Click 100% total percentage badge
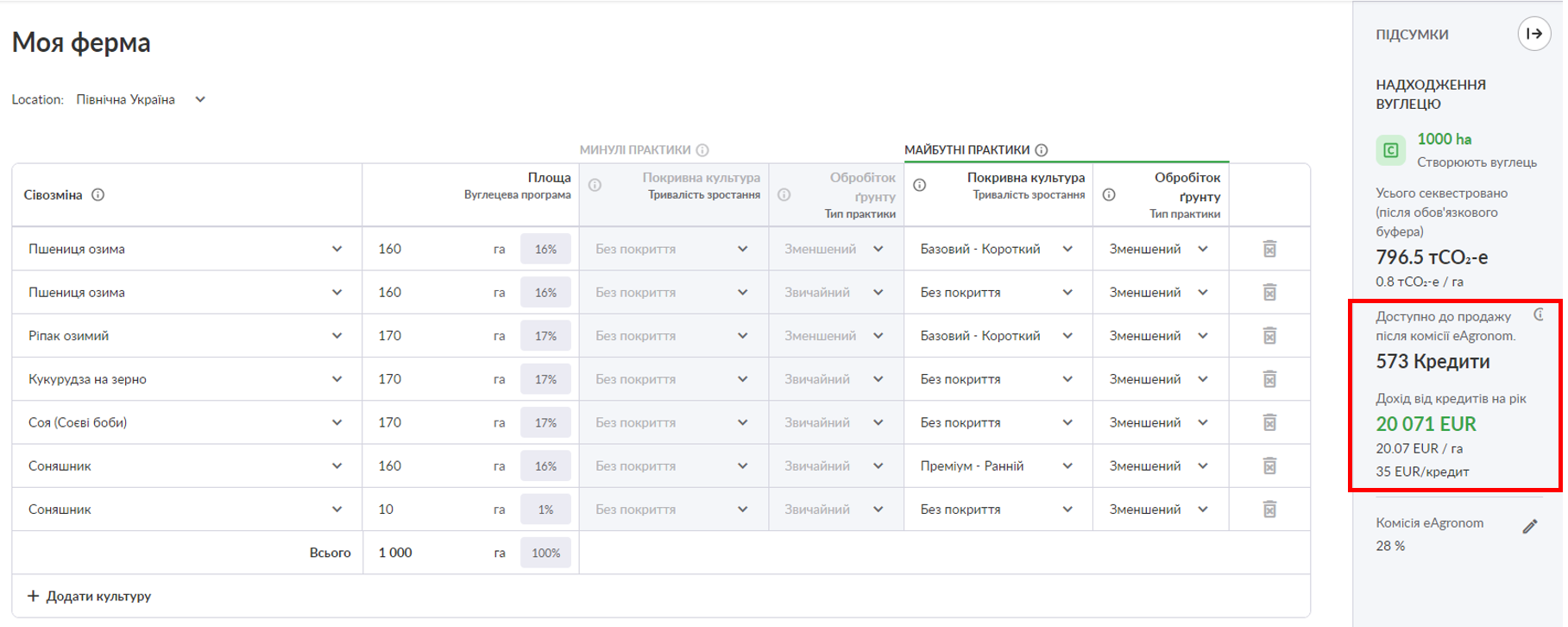The width and height of the screenshot is (1568, 627). (545, 553)
